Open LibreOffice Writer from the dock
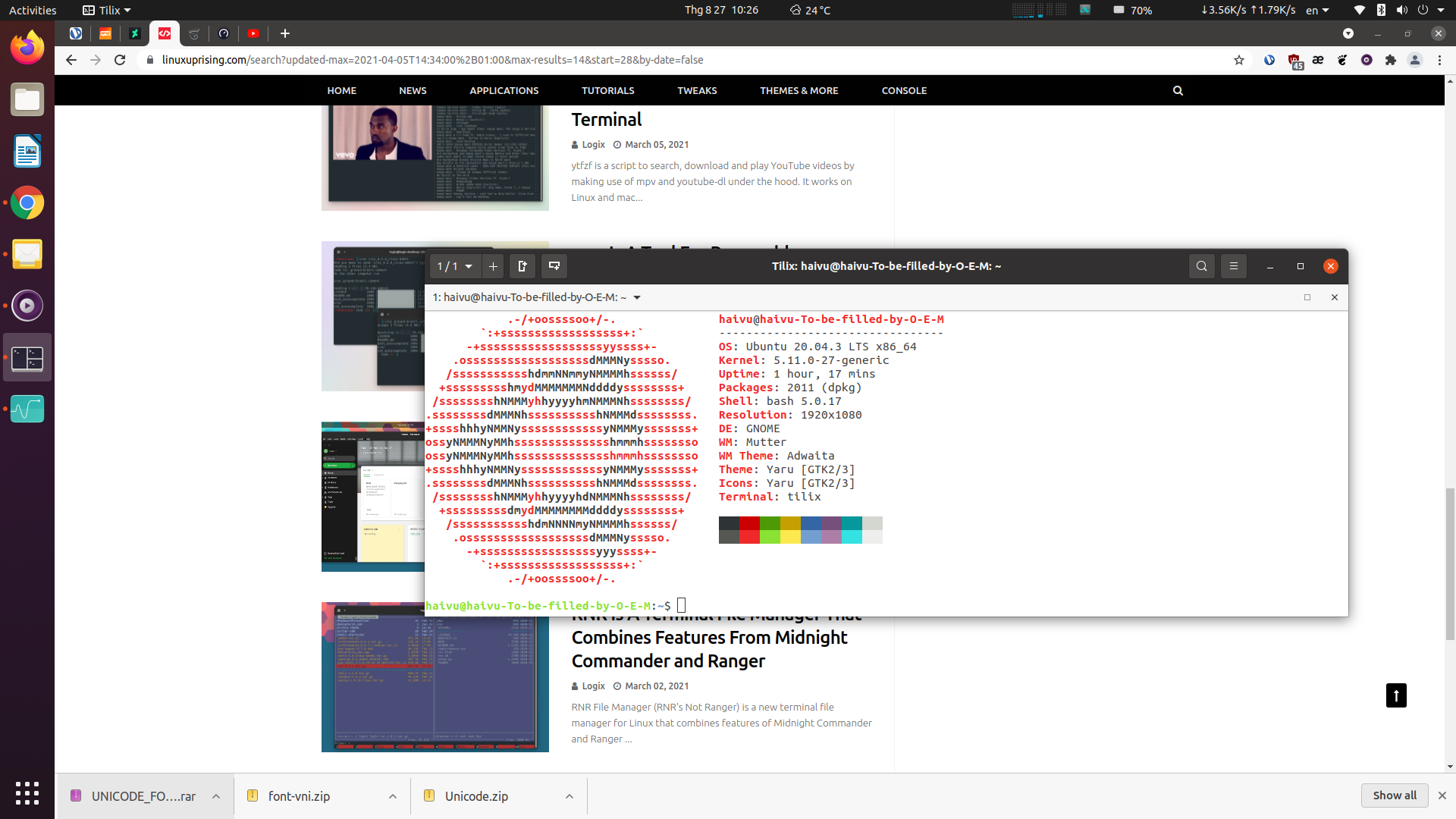 point(27,151)
